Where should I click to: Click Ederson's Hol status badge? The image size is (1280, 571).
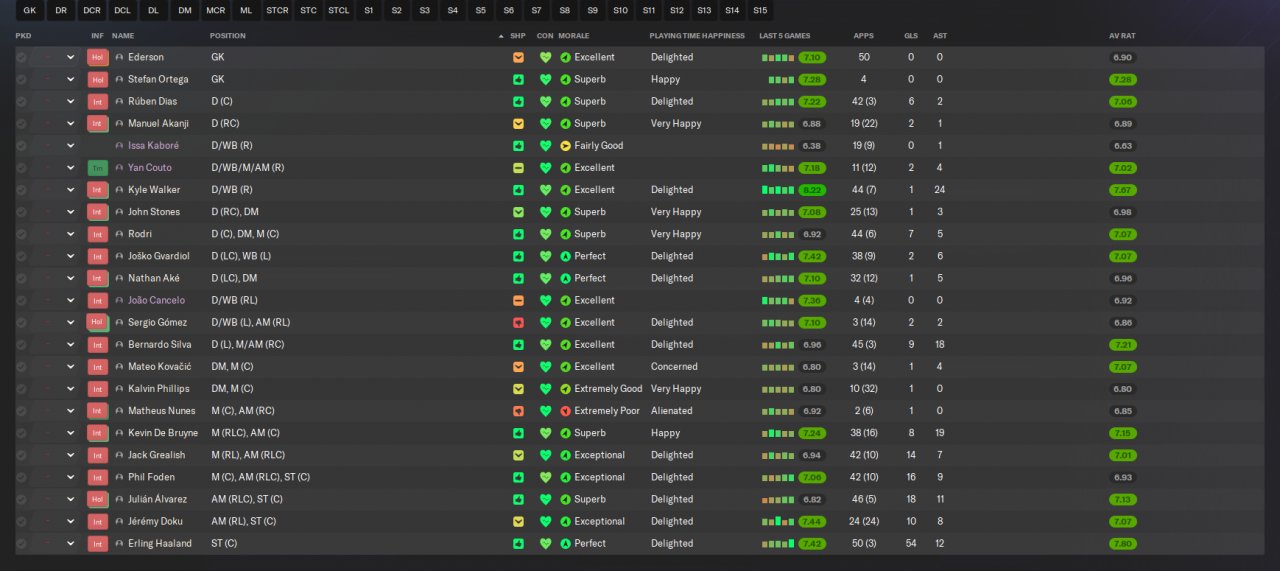point(97,57)
